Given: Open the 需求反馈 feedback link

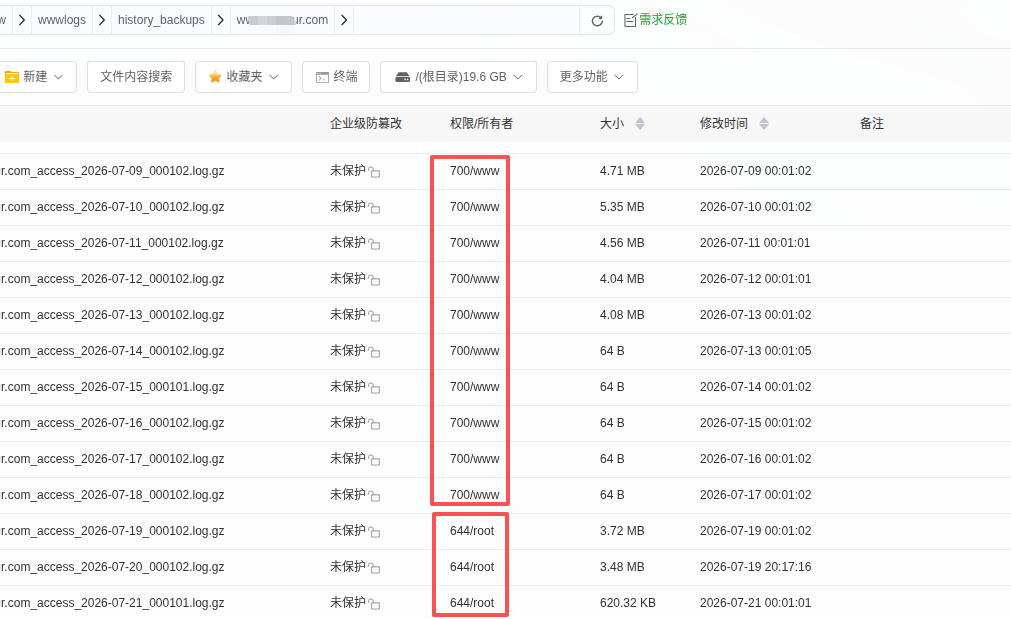Looking at the screenshot, I should (x=655, y=20).
